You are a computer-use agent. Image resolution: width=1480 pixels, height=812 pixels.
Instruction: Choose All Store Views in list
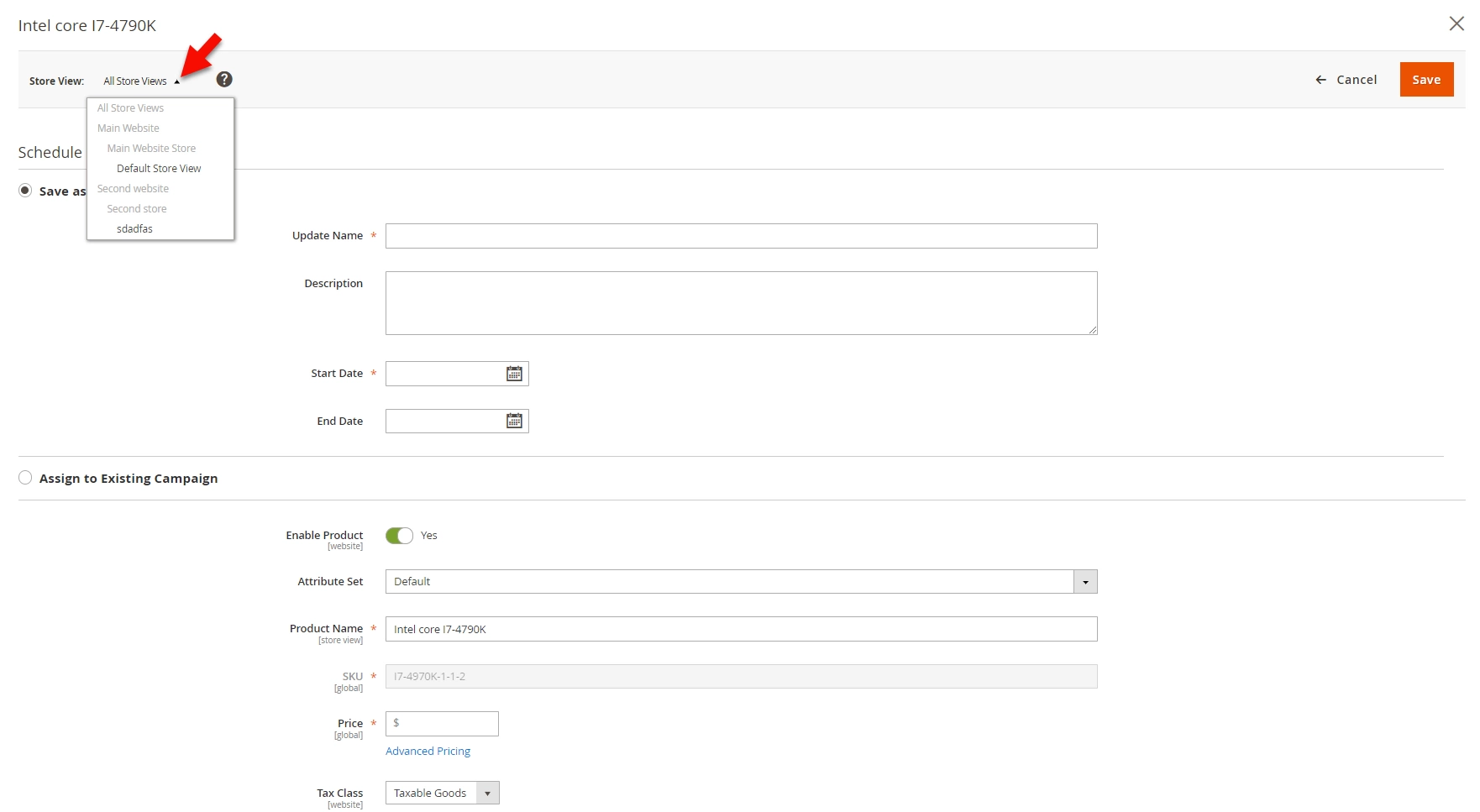pyautogui.click(x=130, y=108)
